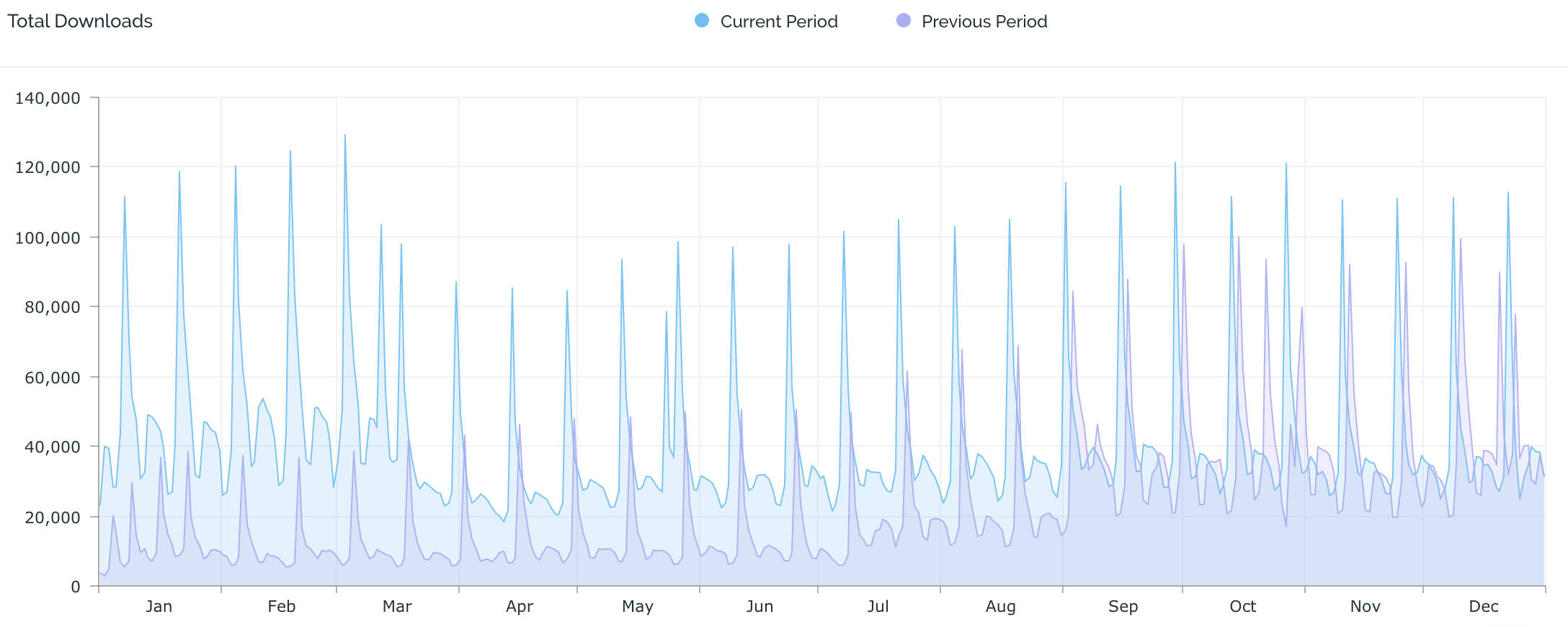Click the 120,000 y-axis value
This screenshot has height=627, width=1568.
click(x=48, y=168)
